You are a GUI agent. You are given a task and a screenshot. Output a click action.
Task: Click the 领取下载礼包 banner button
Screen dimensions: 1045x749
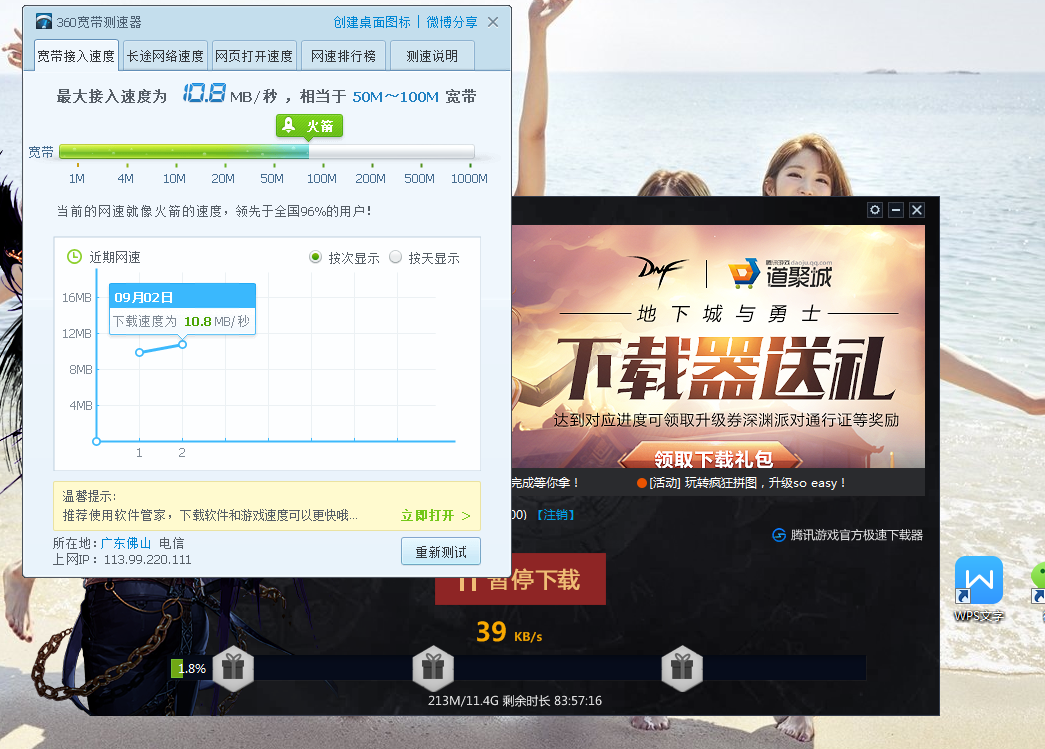pyautogui.click(x=712, y=457)
